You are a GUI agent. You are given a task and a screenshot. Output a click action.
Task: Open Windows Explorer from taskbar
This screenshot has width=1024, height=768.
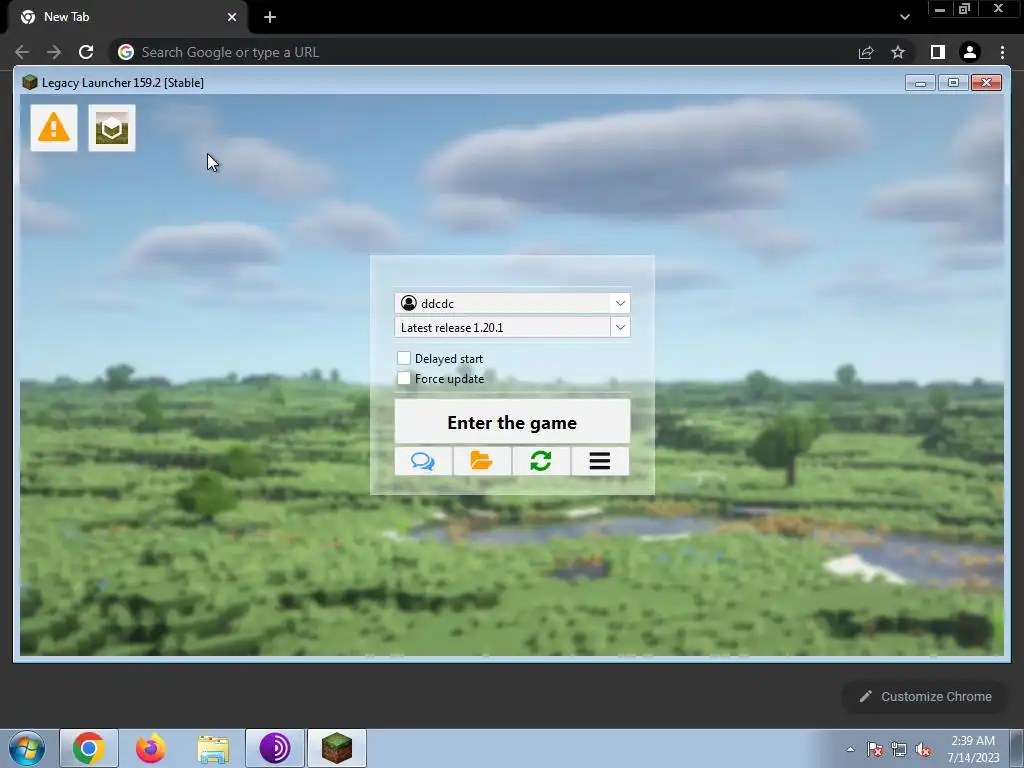pos(213,748)
